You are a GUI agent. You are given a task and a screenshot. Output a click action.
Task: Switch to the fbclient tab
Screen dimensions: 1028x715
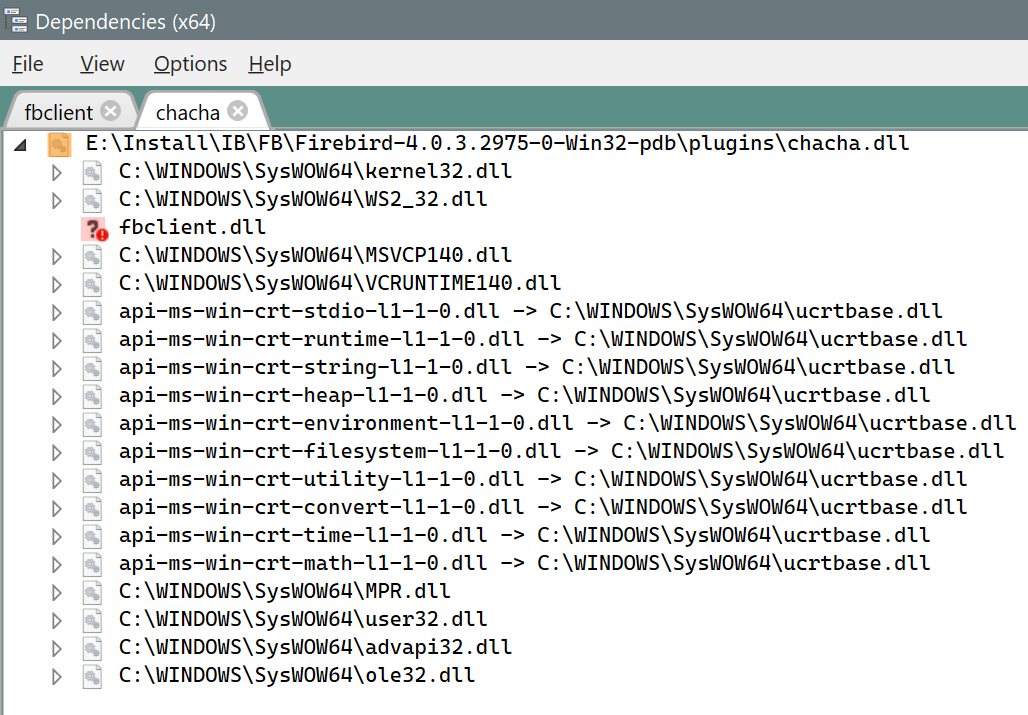tap(58, 111)
